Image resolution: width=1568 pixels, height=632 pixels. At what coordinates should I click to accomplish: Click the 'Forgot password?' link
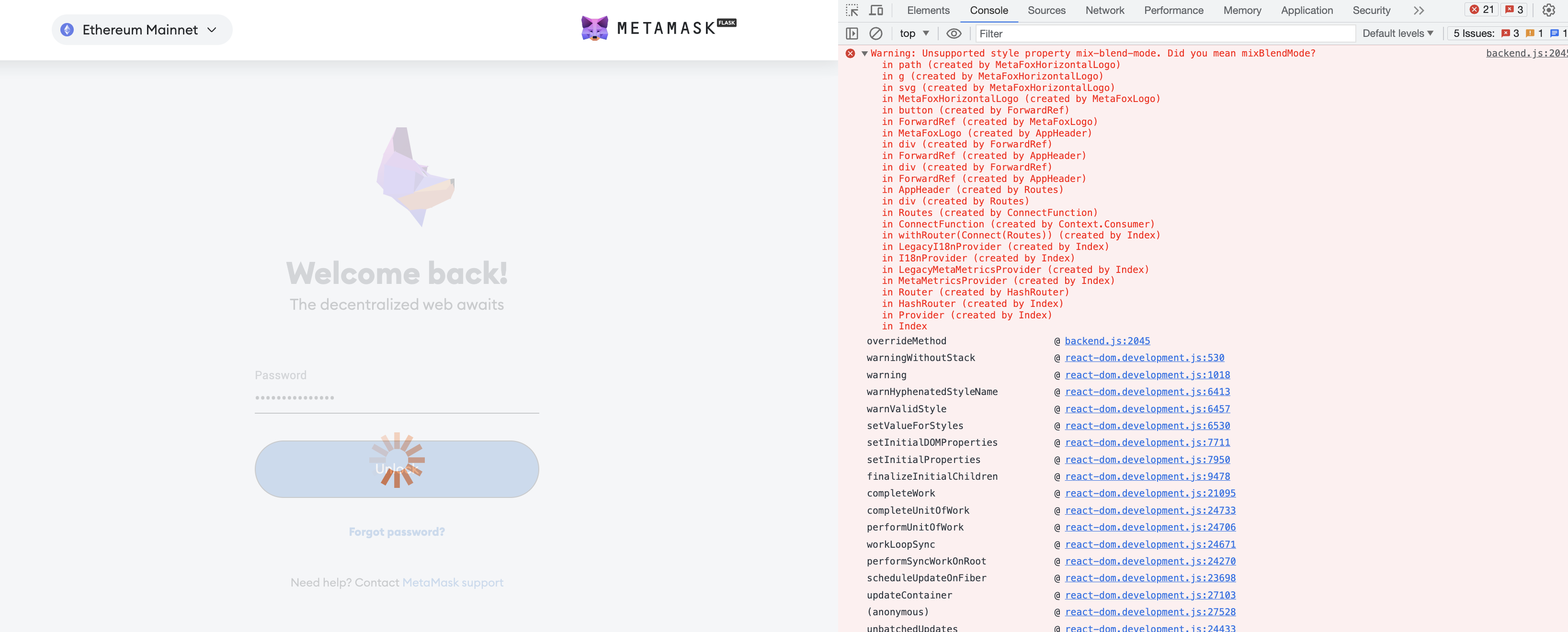tap(396, 531)
